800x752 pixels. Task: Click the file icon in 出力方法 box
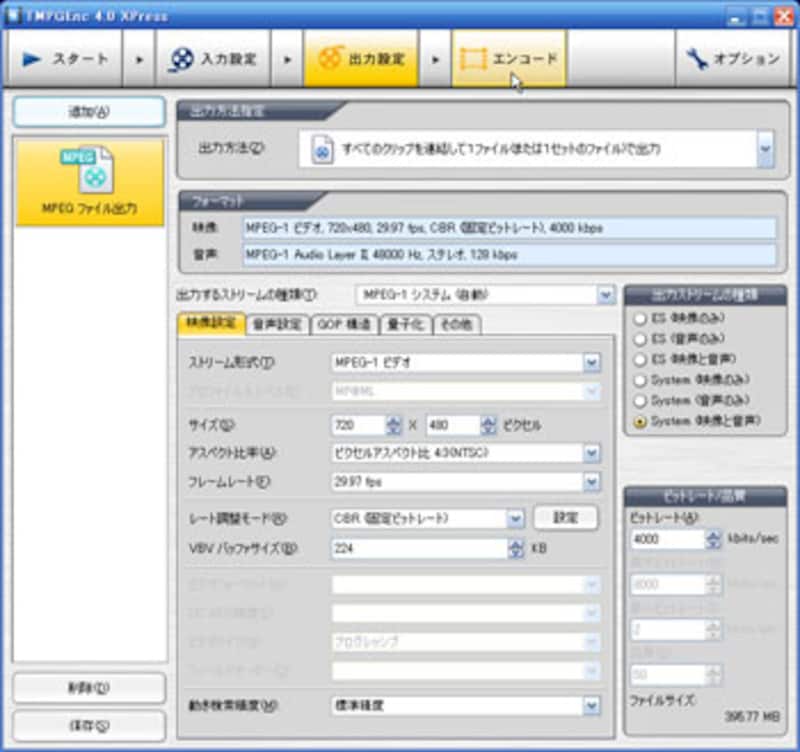(x=322, y=150)
